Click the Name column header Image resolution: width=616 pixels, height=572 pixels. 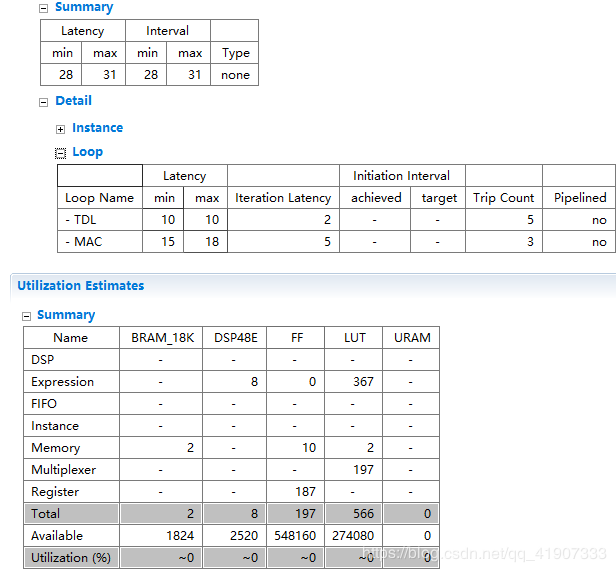pyautogui.click(x=71, y=337)
